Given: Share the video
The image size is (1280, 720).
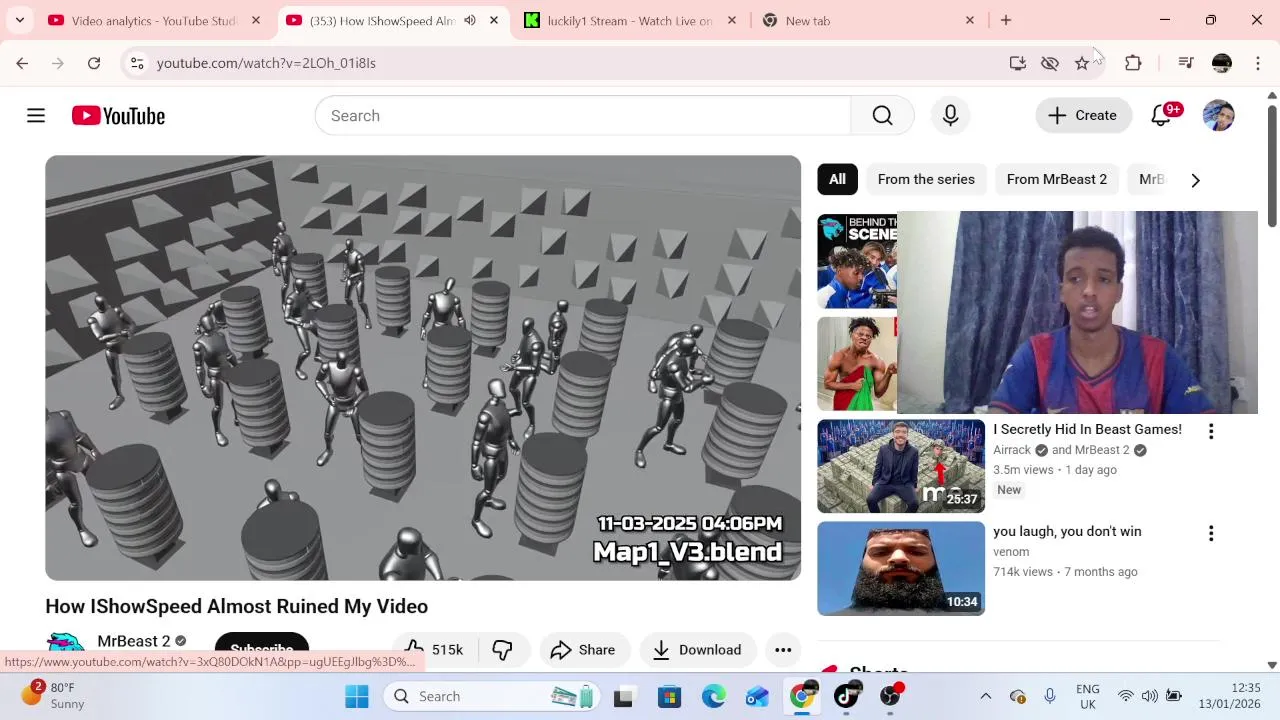Looking at the screenshot, I should pos(583,650).
